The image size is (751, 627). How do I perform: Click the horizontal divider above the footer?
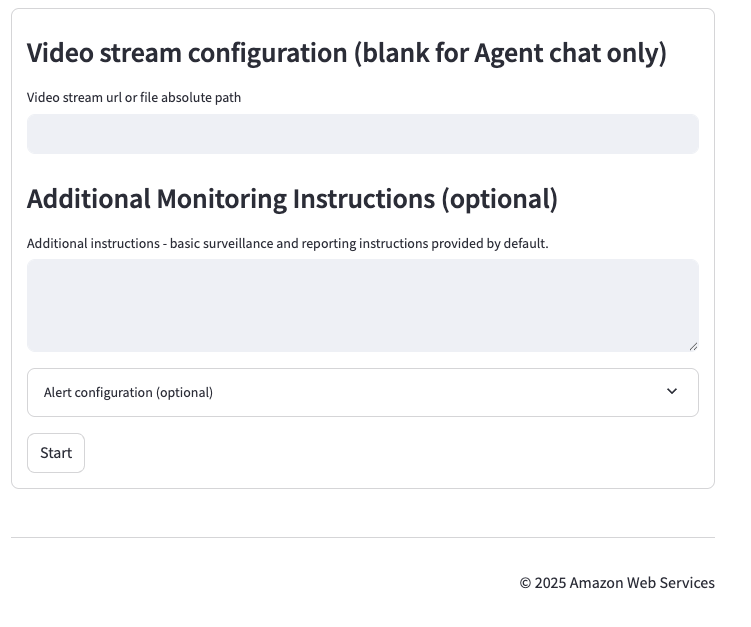pos(362,537)
